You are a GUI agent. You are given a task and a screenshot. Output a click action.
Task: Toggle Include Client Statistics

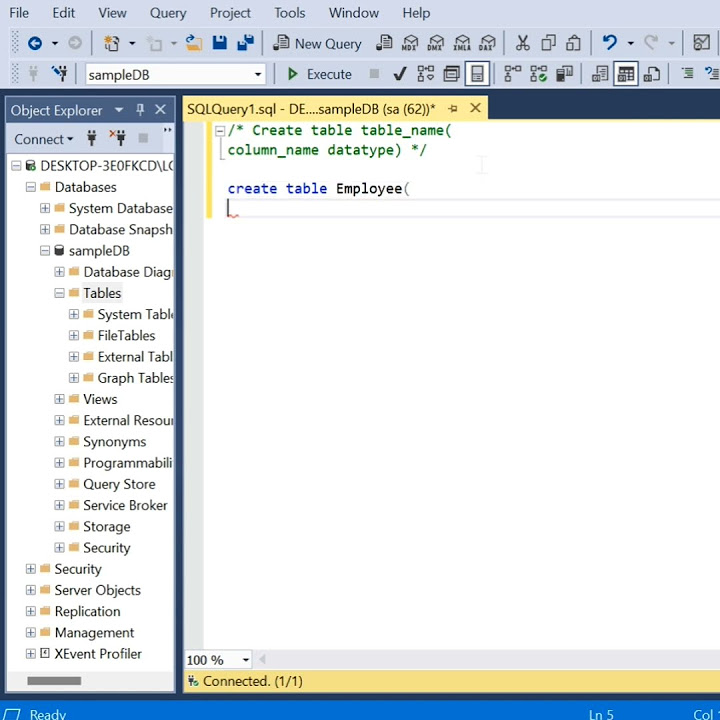point(564,74)
